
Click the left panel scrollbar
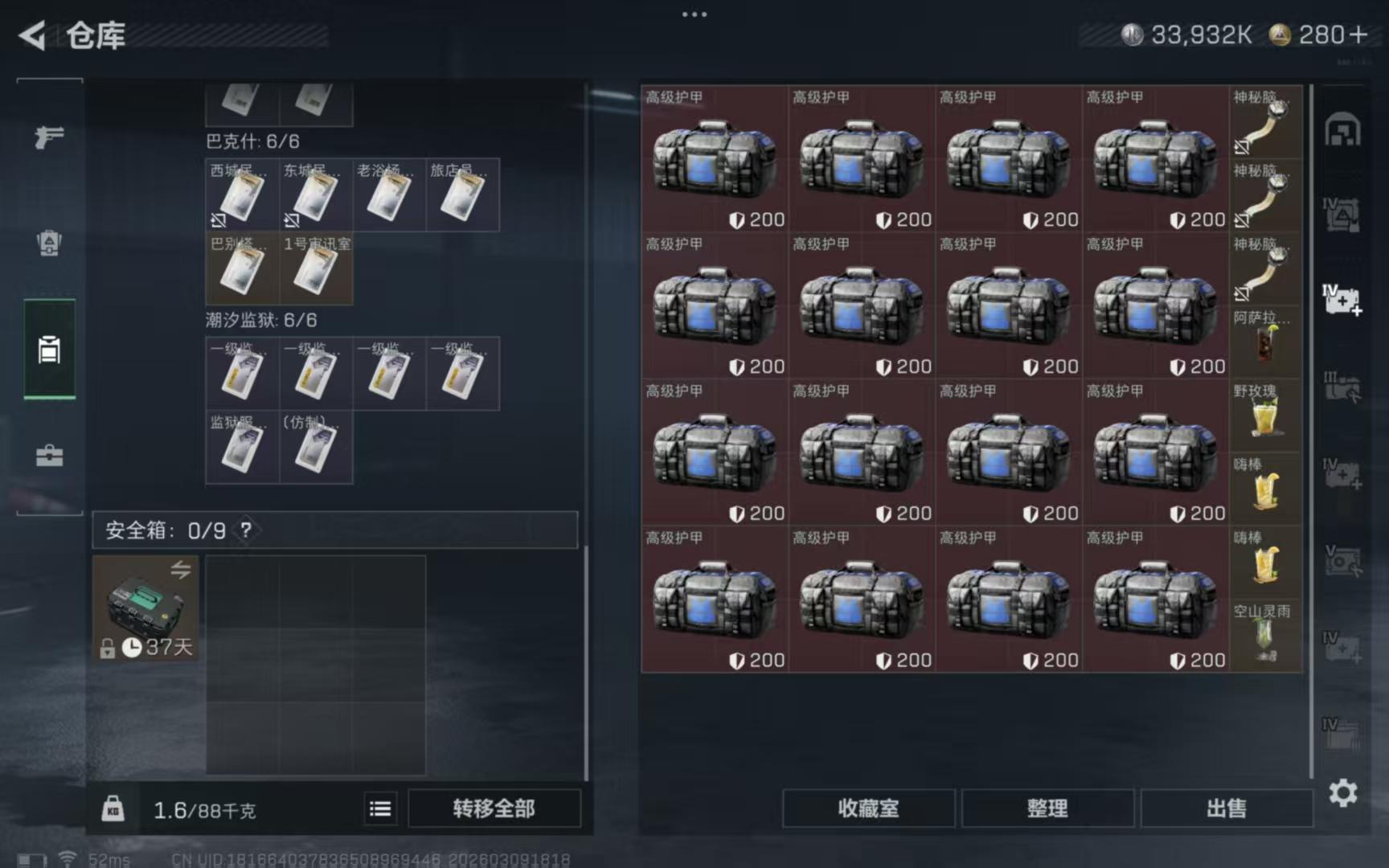586,662
